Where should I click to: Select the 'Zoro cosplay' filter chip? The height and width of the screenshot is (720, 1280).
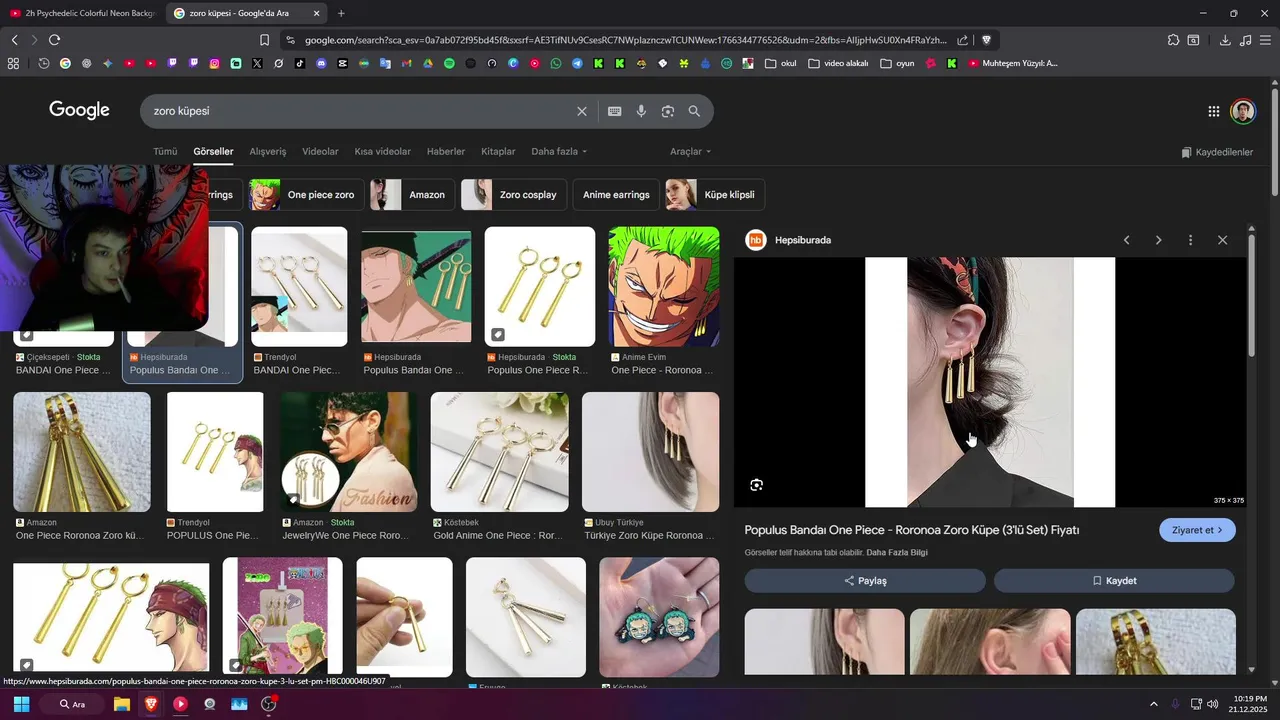click(x=514, y=194)
